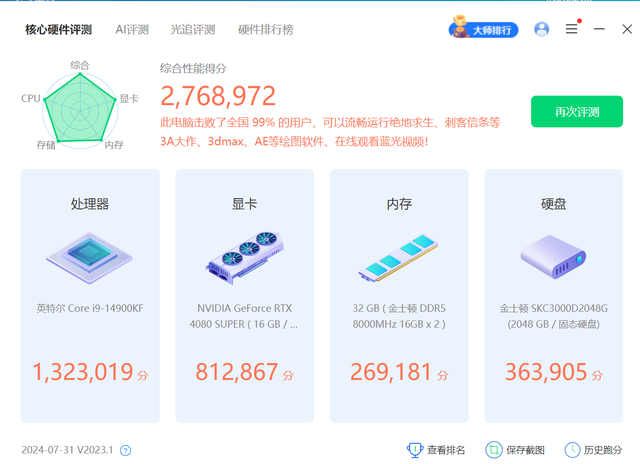Close the benchmark window
This screenshot has height=464, width=640.
click(x=627, y=29)
